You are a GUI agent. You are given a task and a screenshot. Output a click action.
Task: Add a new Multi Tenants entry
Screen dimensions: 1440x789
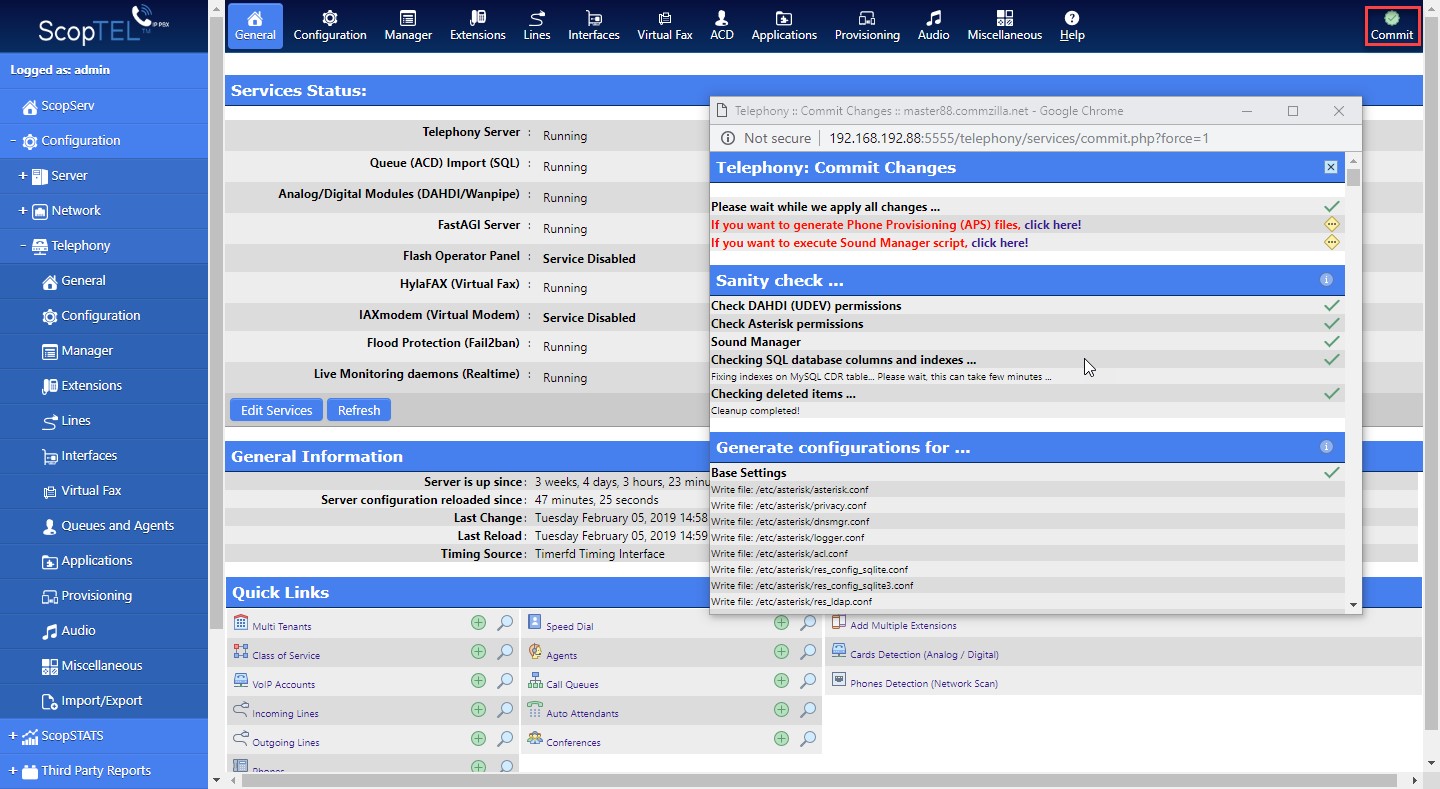(x=478, y=623)
